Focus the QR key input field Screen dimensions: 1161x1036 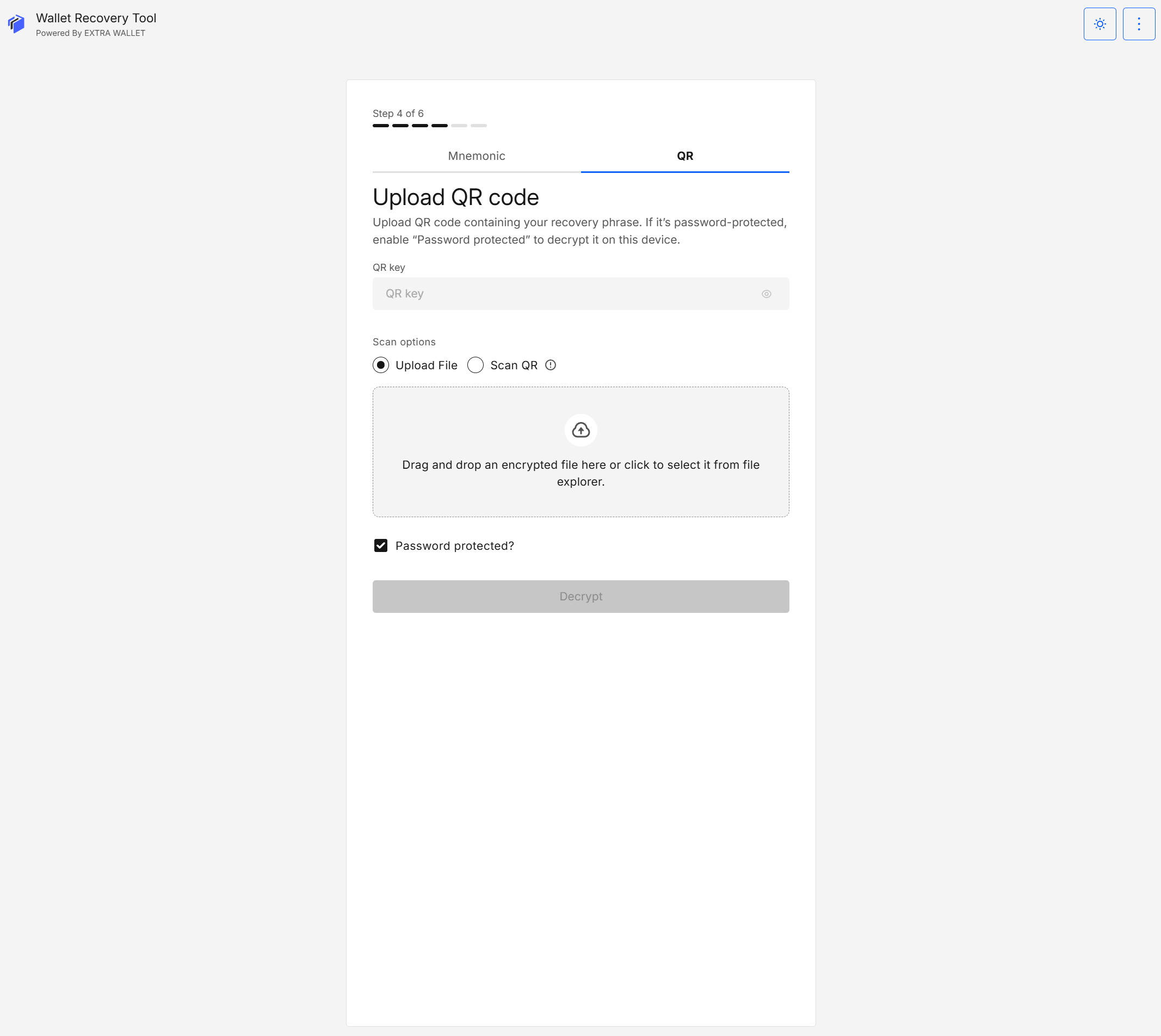coord(564,294)
